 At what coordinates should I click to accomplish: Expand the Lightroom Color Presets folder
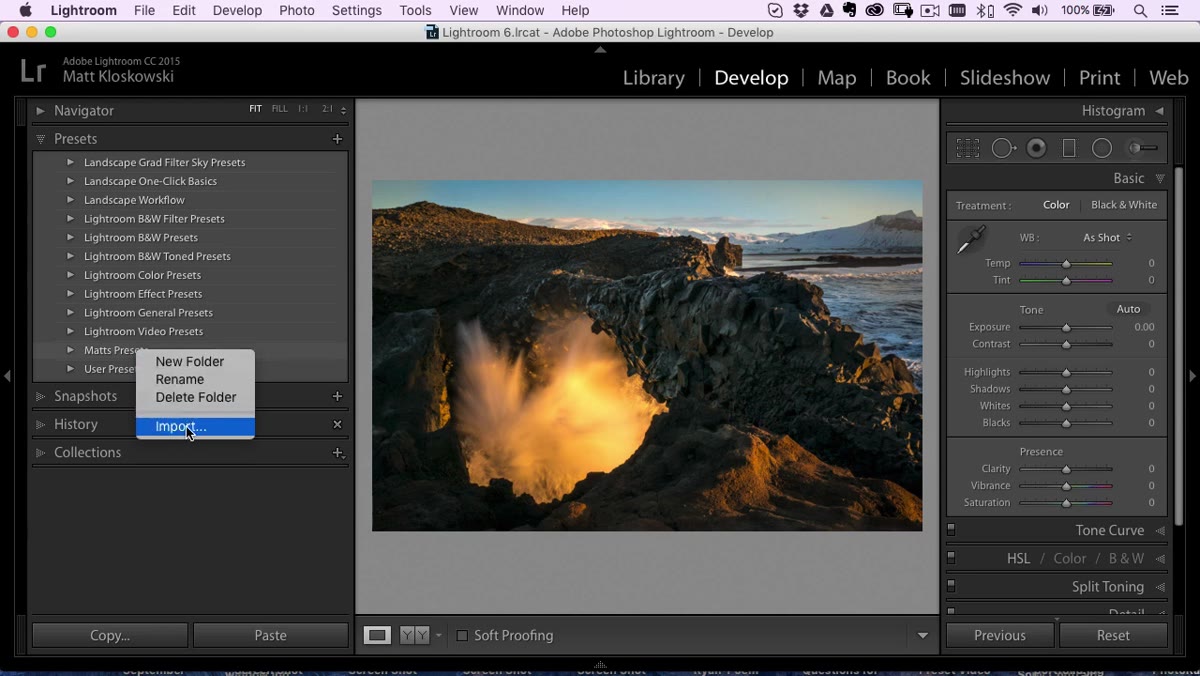point(70,275)
